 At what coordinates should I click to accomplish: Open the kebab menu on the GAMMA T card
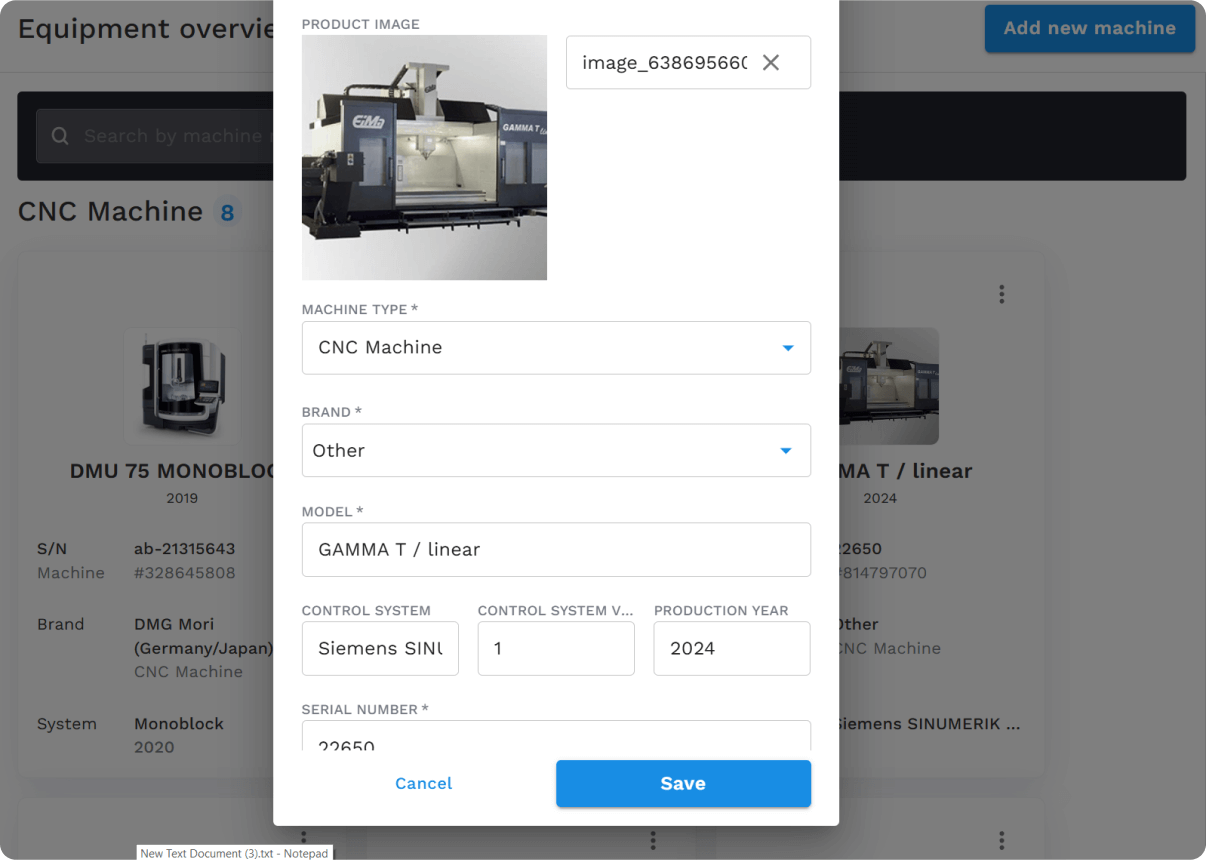1001,293
